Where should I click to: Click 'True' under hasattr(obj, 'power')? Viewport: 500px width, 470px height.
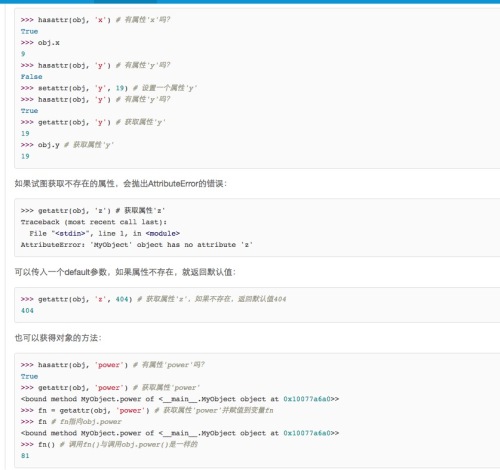(x=29, y=376)
